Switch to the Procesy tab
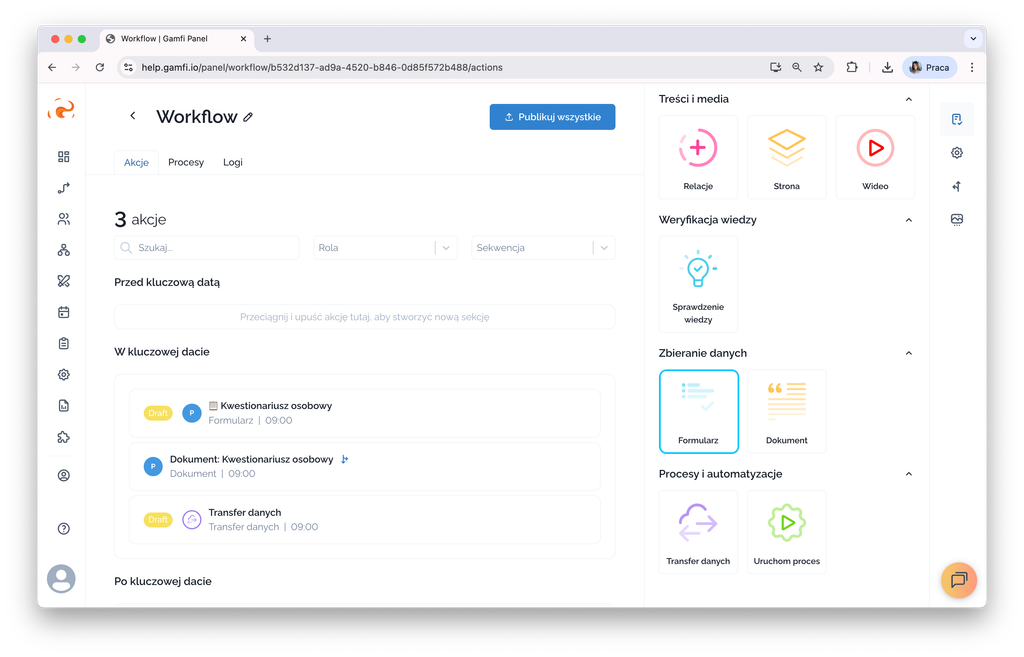Screen dimensions: 1024x657 [186, 162]
